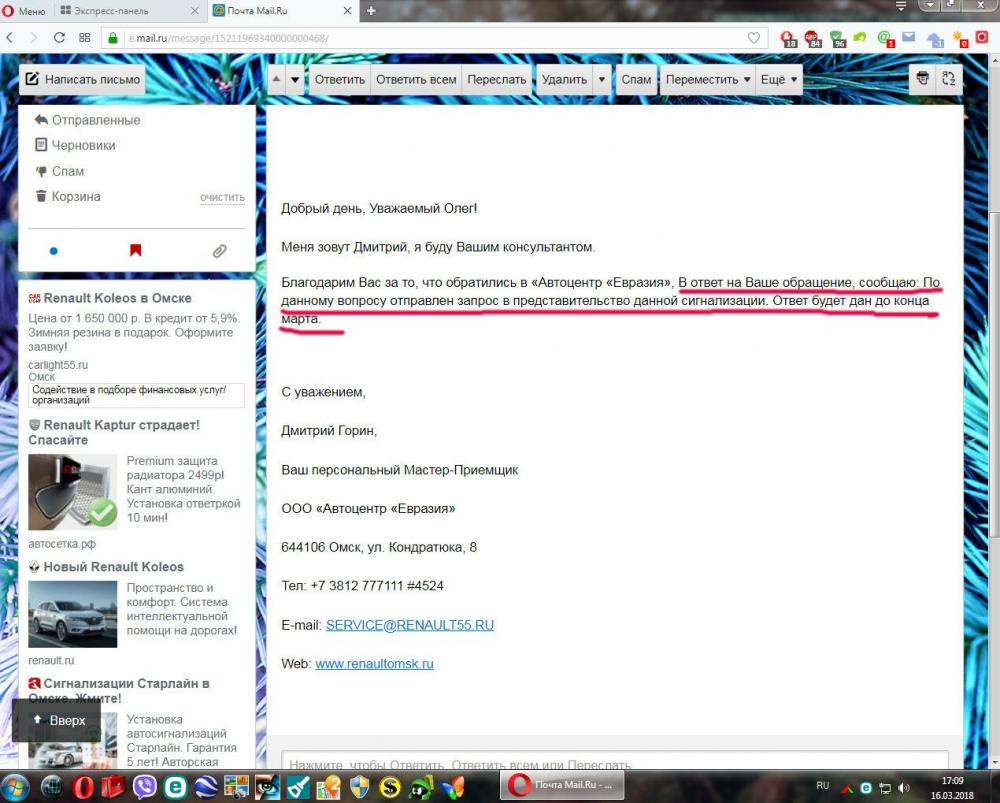
Task: Add page to bookmarks heart icon
Action: coord(754,38)
